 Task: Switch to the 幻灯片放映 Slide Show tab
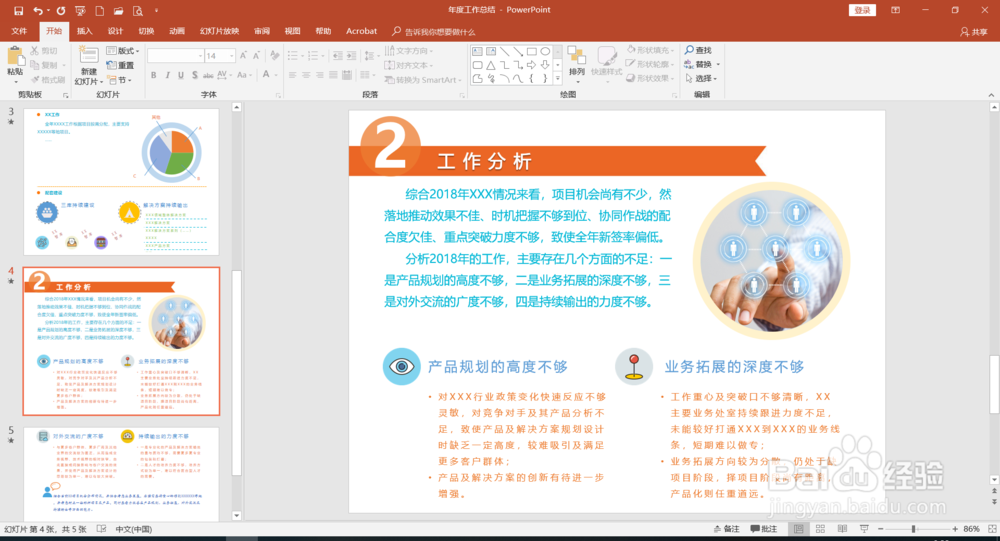[x=219, y=31]
